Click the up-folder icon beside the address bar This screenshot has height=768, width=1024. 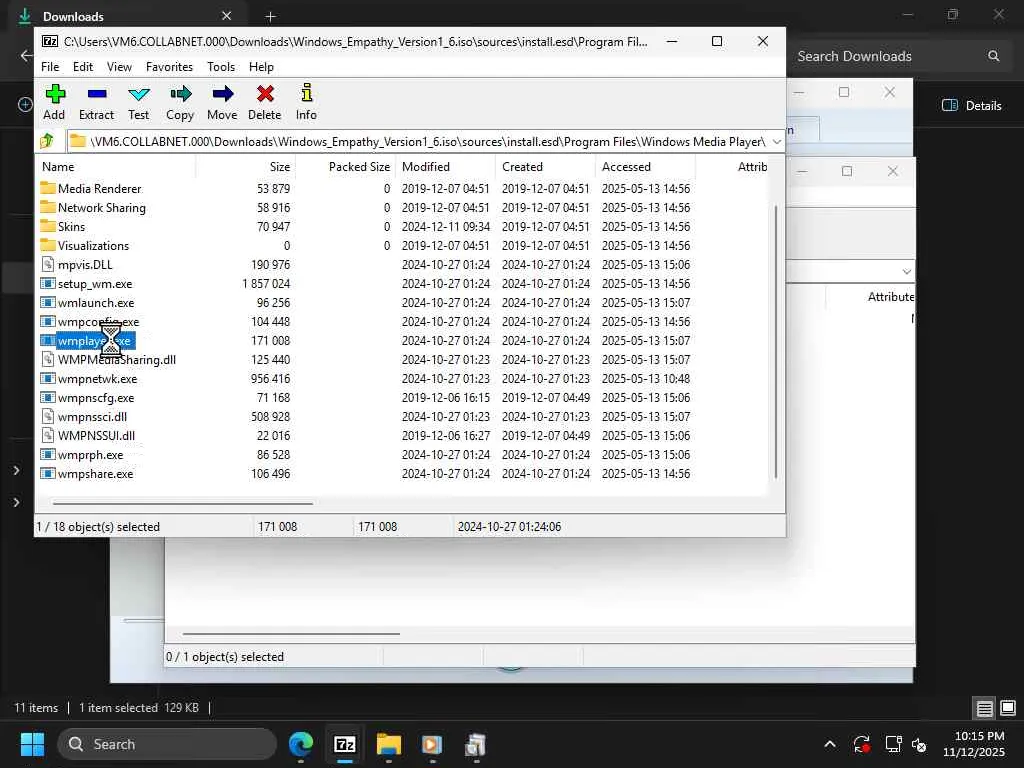46,141
